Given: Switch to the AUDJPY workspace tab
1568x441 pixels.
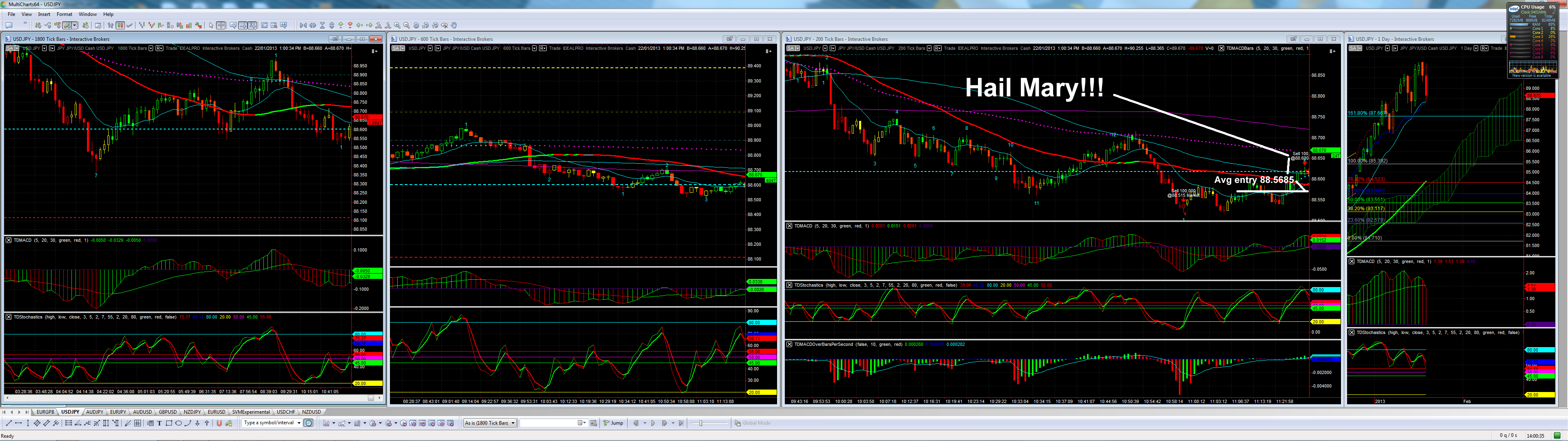Looking at the screenshot, I should [94, 412].
